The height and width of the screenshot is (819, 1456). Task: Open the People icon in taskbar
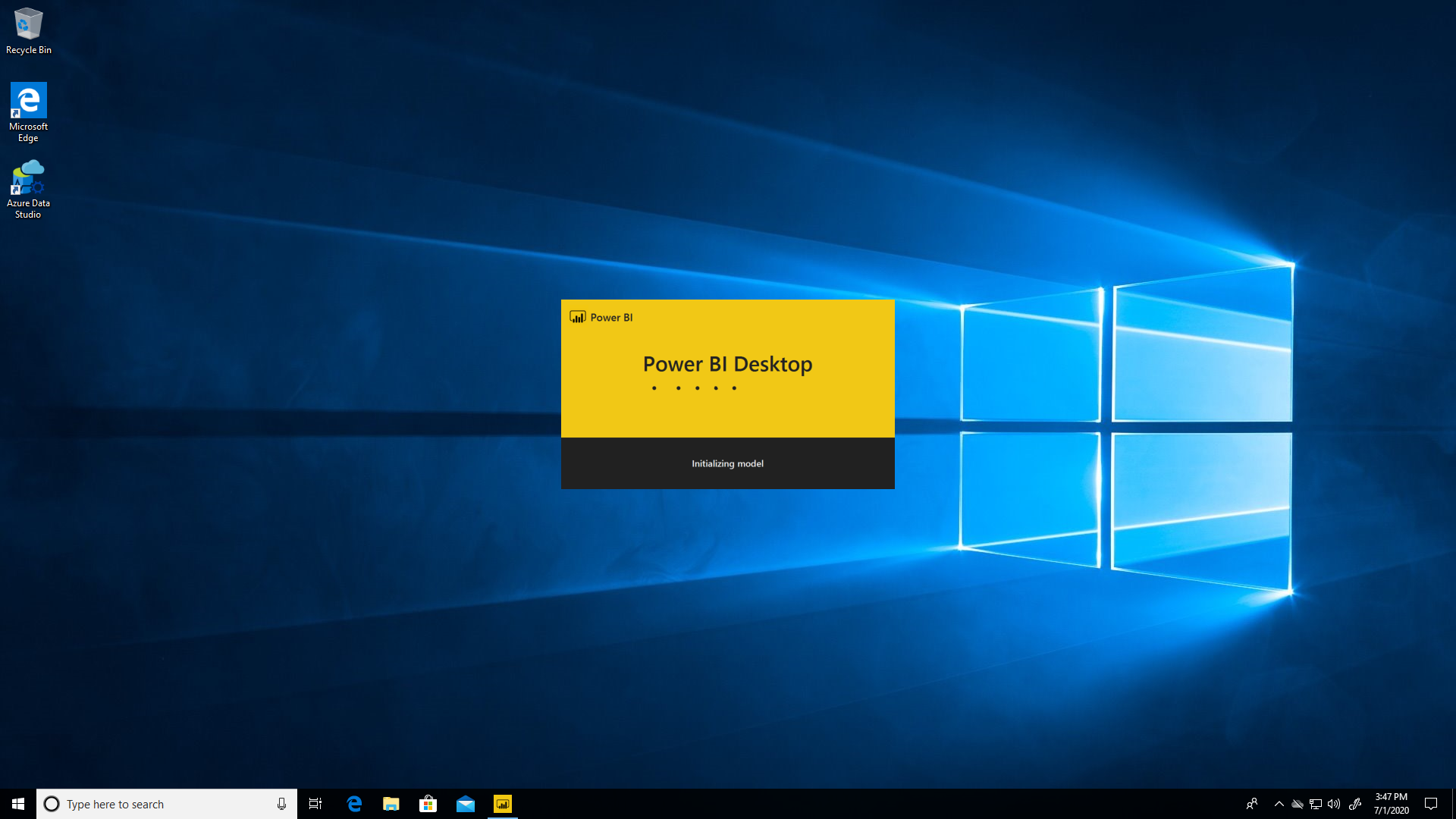(x=1252, y=804)
